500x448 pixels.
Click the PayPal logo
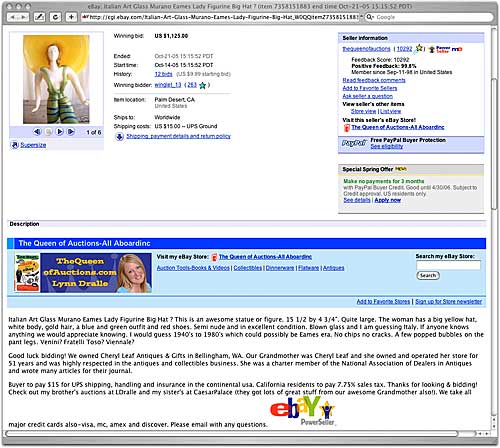pyautogui.click(x=354, y=143)
